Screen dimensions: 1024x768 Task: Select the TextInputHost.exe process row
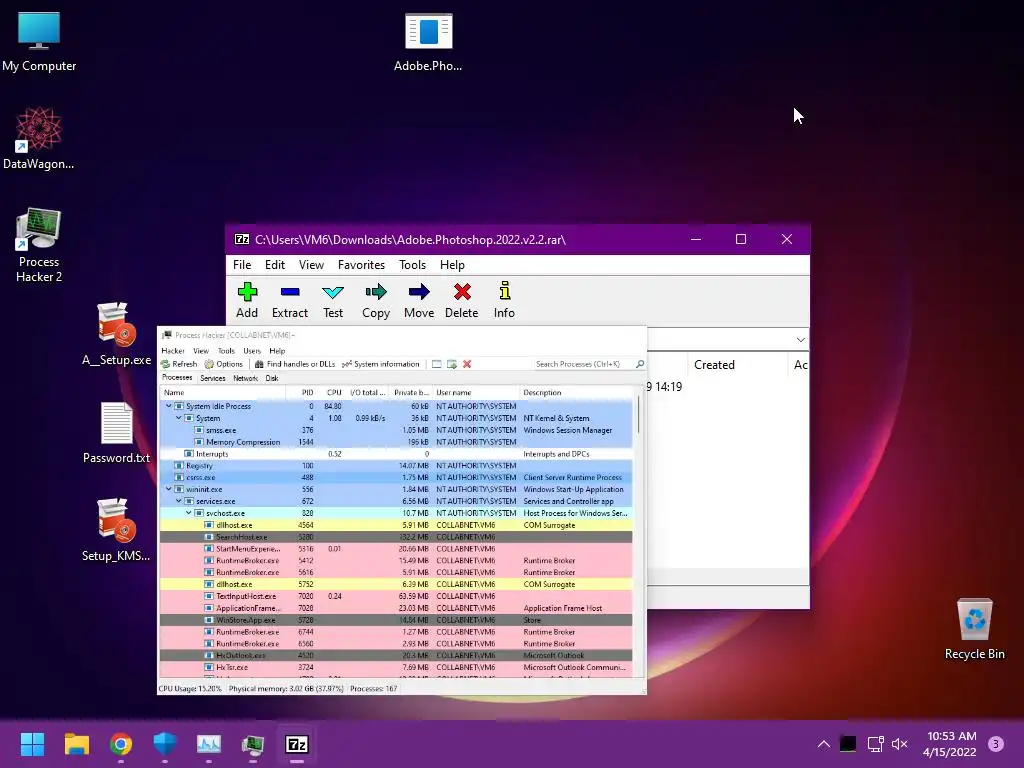coord(396,596)
